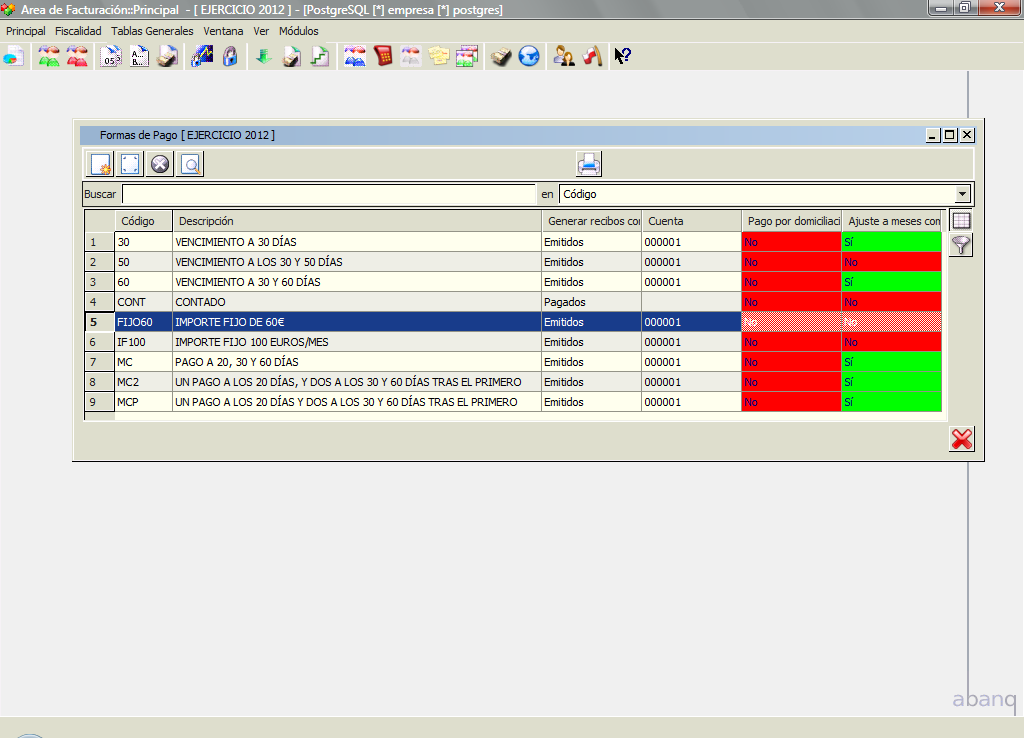The width and height of the screenshot is (1024, 738).
Task: Click the green staircase document icon
Action: click(320, 56)
